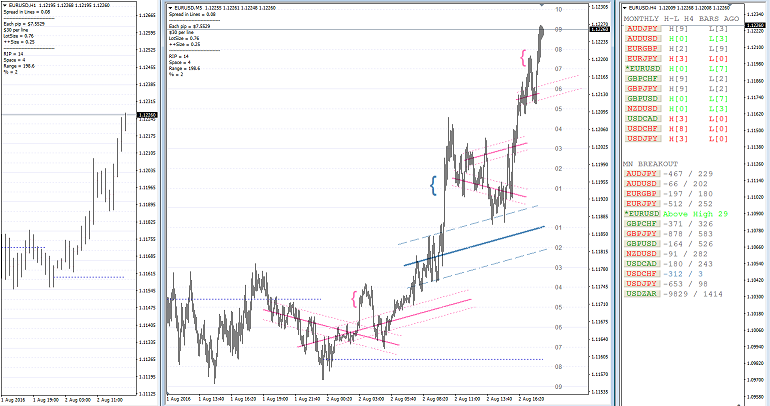Choose USDCAD under MN Breakout
Viewport: 770px width, 406px height.
tap(641, 264)
